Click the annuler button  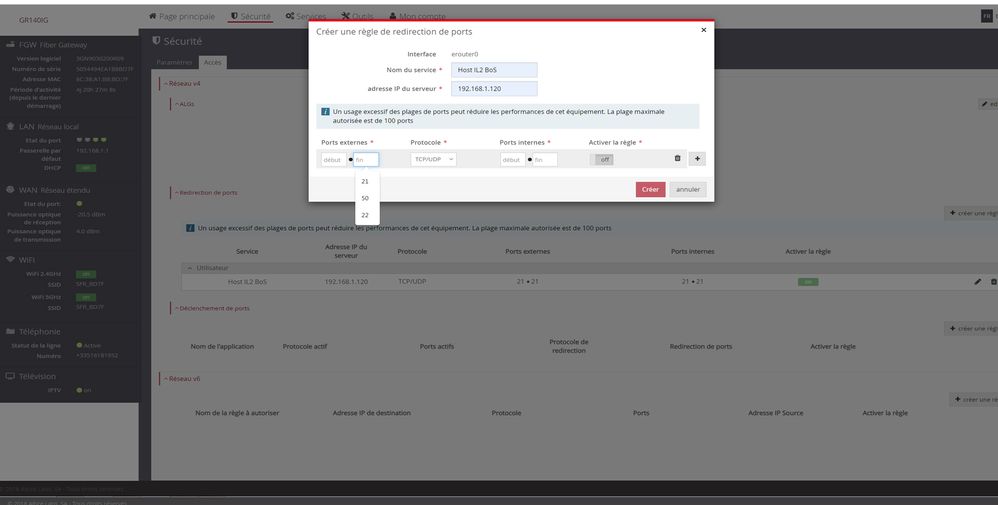click(688, 189)
